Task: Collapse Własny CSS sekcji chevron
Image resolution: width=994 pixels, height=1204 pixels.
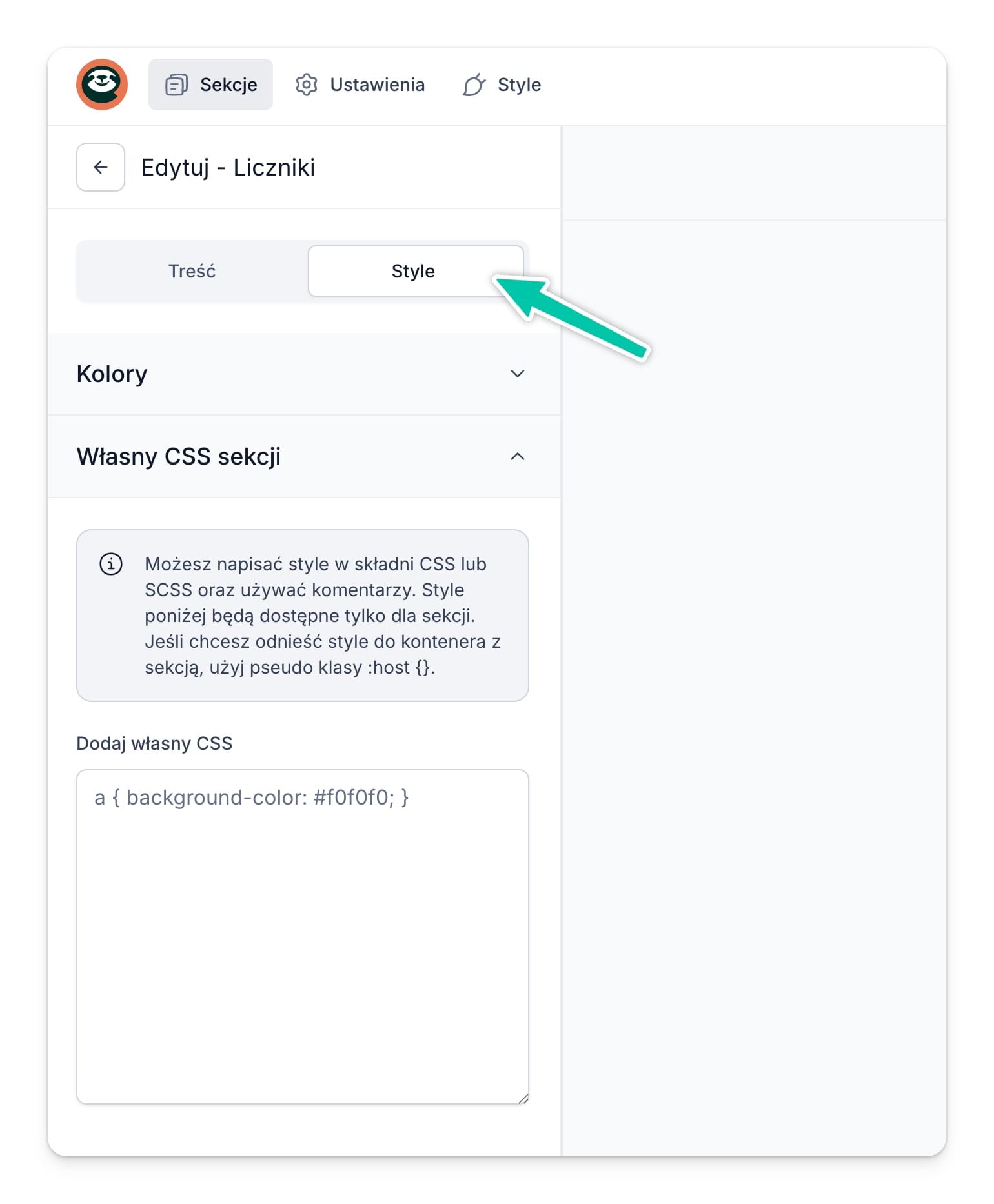Action: [x=518, y=456]
